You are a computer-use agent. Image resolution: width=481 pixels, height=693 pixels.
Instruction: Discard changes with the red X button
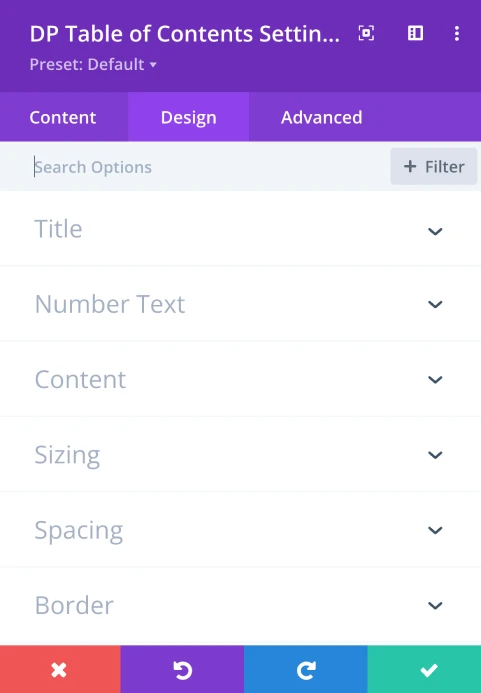[60, 669]
